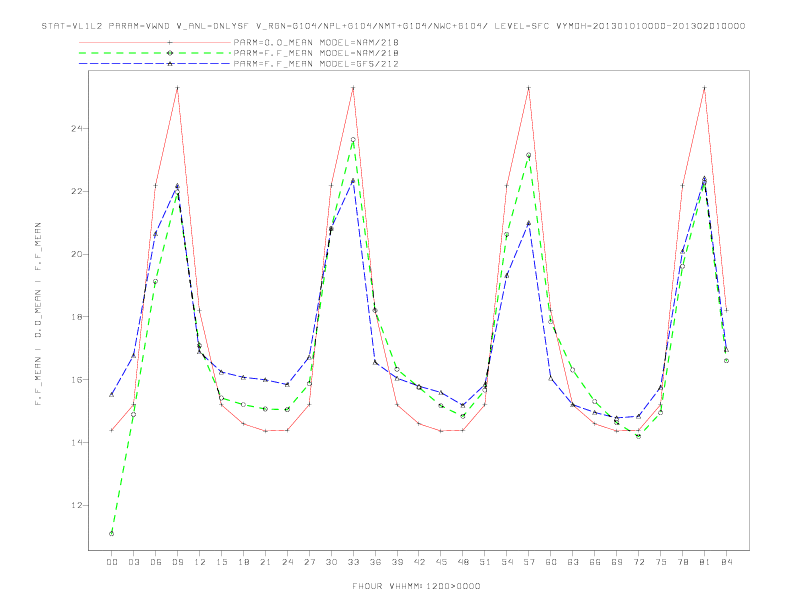The image size is (792, 612).
Task: Click x-axis forecast hour label 24
Action: 287,562
